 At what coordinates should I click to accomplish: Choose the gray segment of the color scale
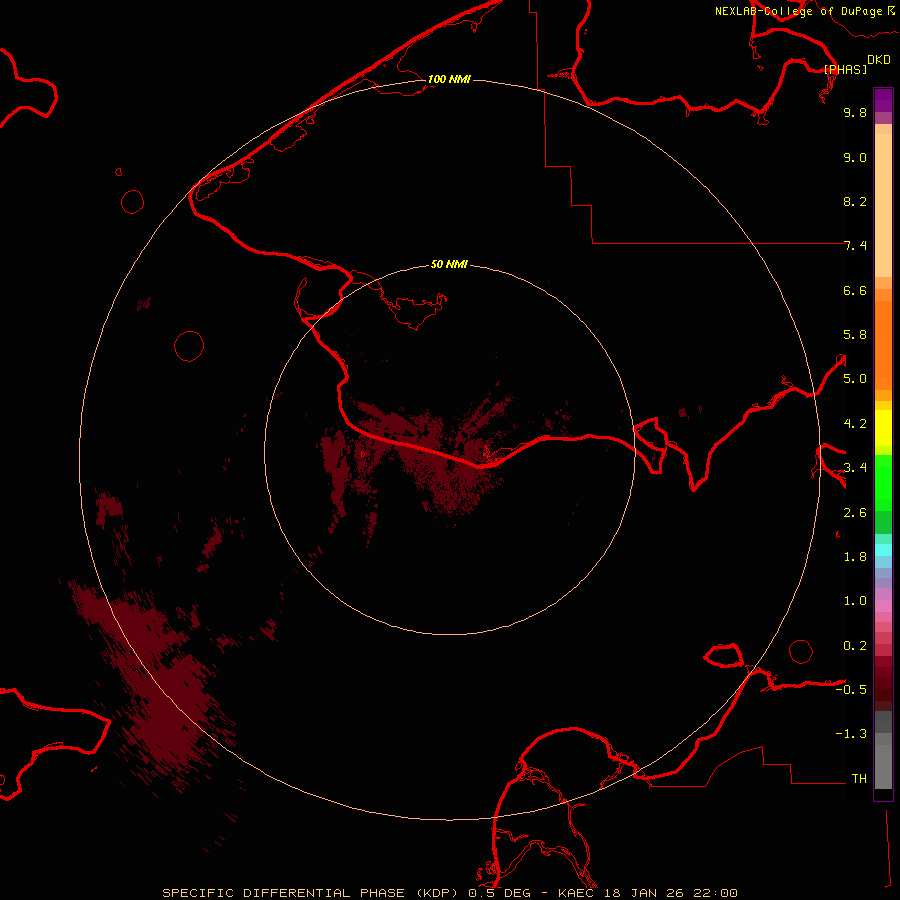pyautogui.click(x=883, y=750)
